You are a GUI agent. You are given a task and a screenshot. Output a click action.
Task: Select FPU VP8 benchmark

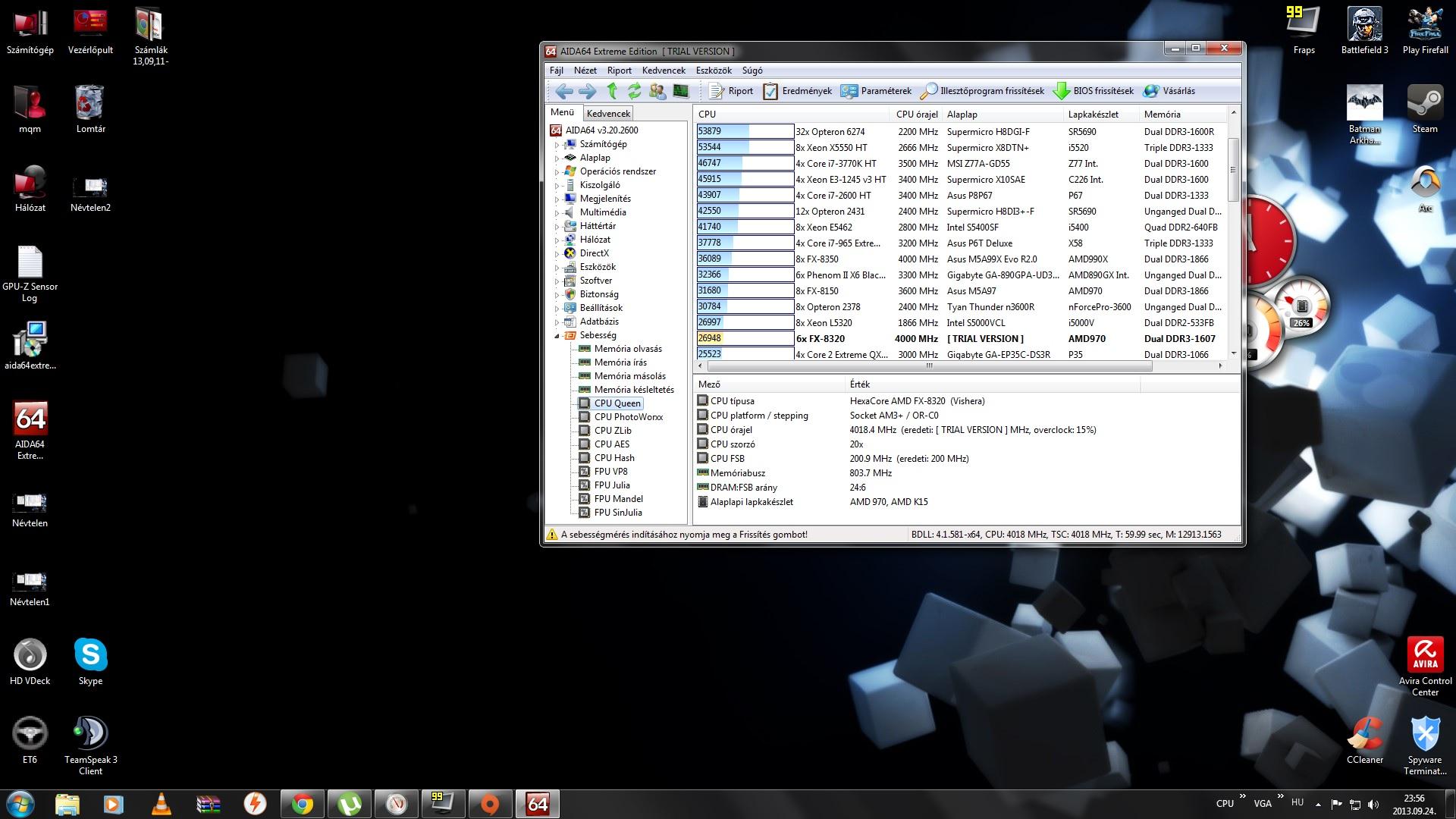tap(610, 472)
